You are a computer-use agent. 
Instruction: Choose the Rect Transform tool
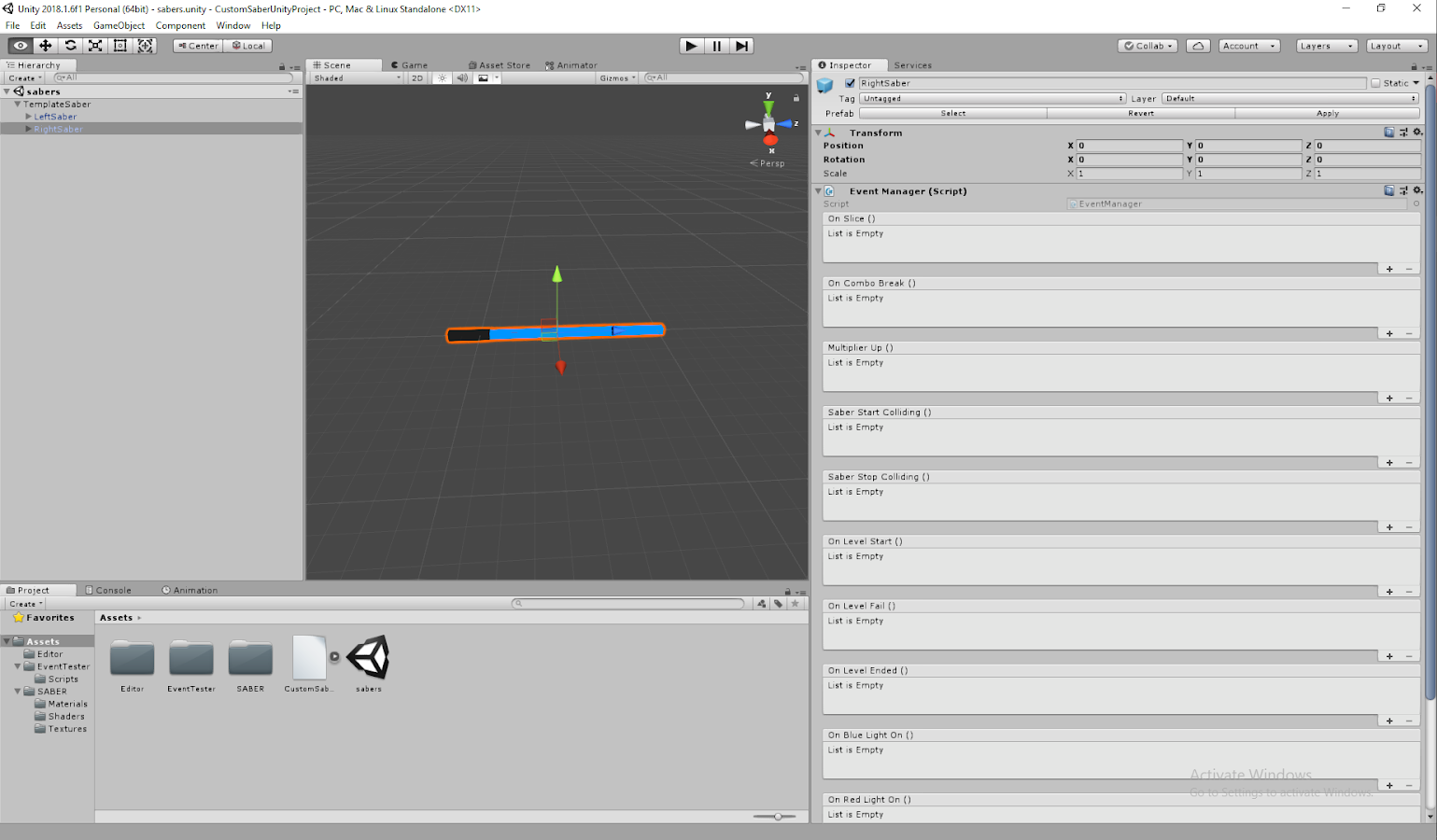(x=120, y=46)
